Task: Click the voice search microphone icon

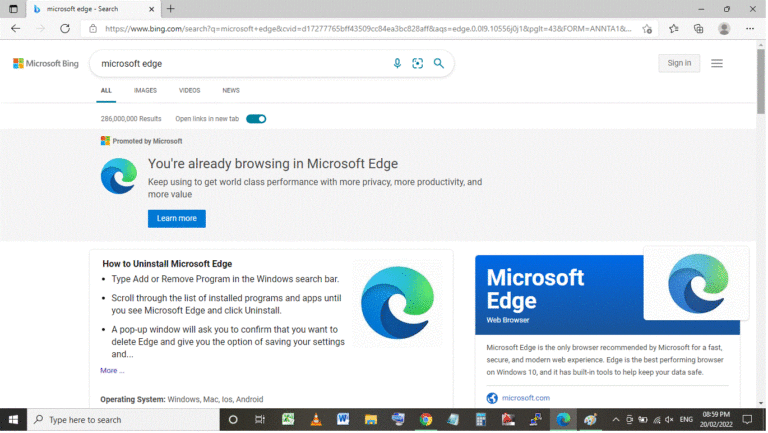Action: 397,63
